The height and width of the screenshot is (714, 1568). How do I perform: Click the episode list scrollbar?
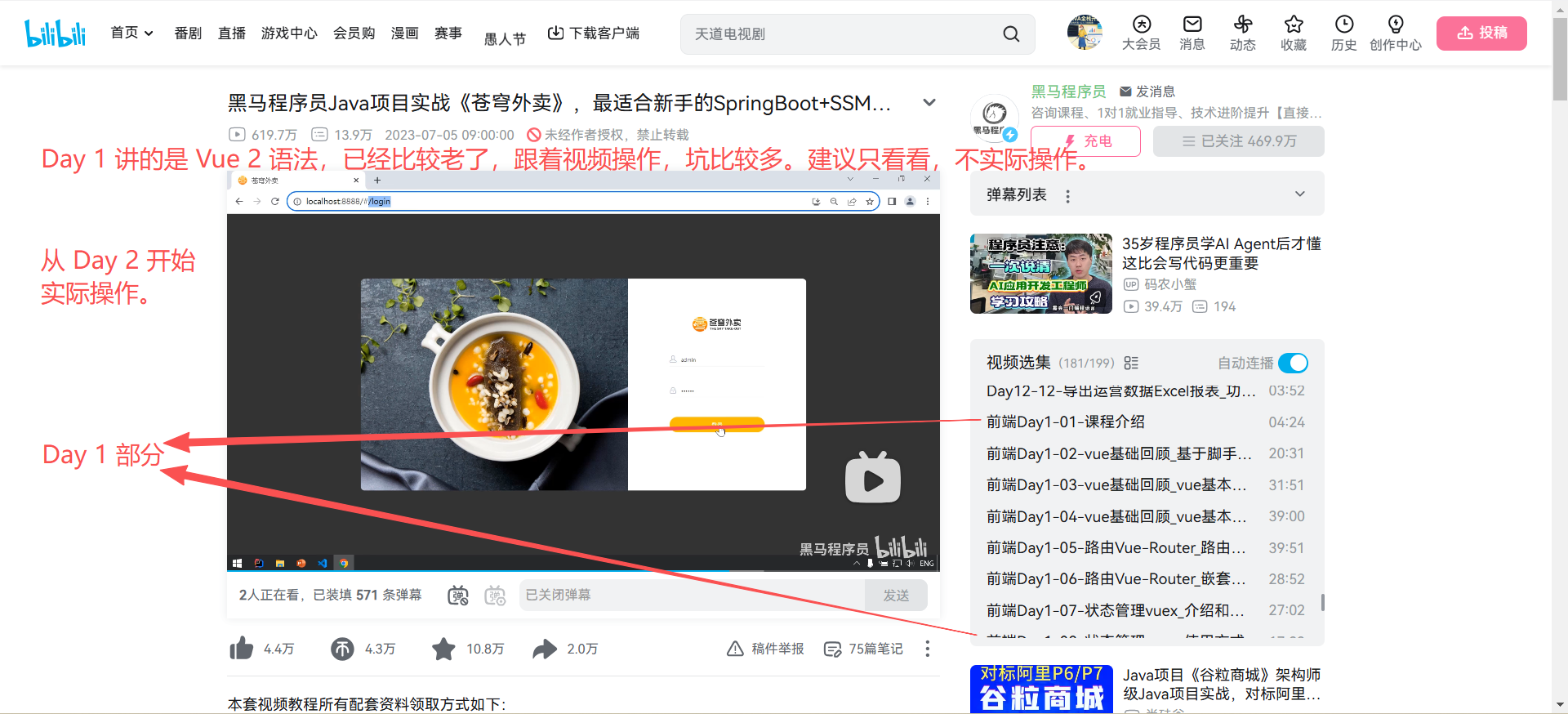click(1322, 602)
